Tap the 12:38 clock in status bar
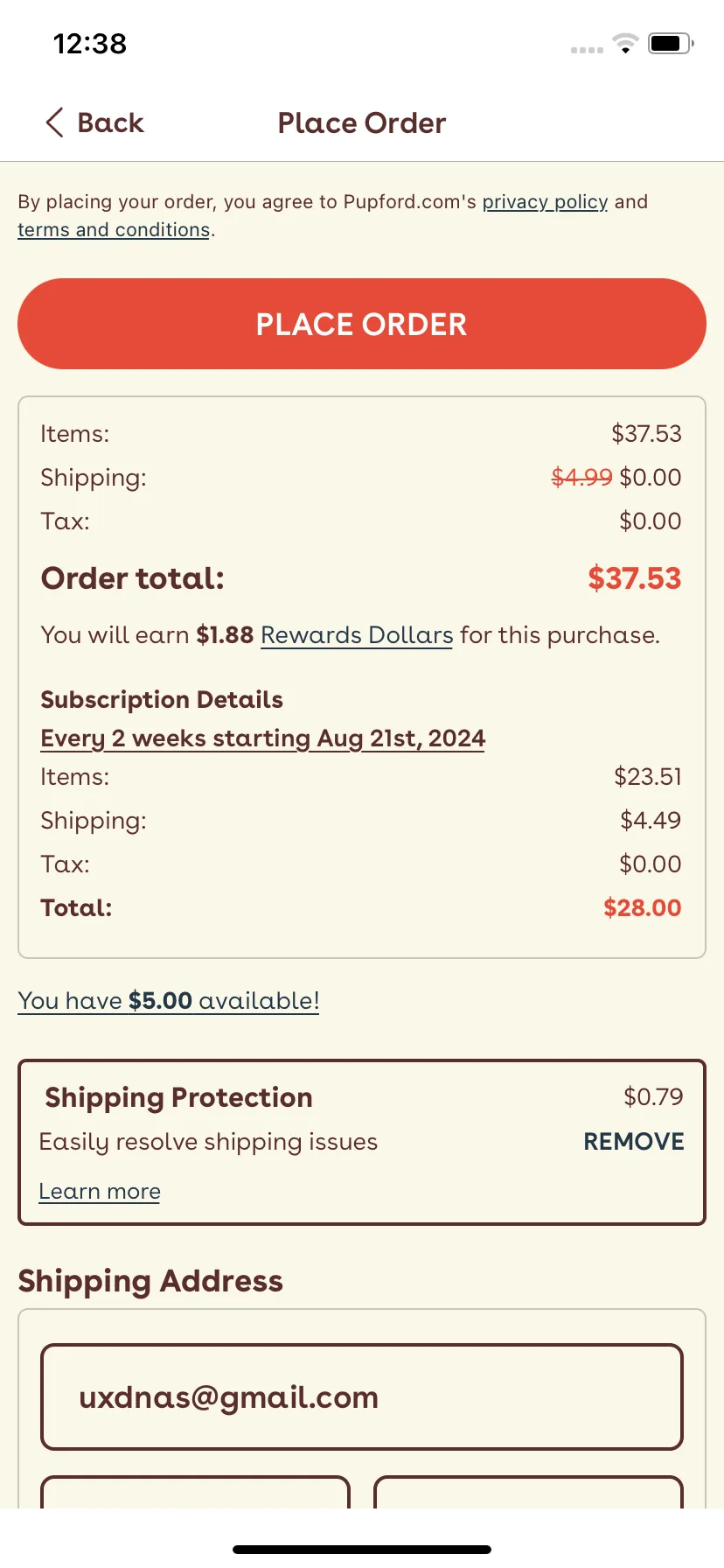This screenshot has width=724, height=1568. 90,44
